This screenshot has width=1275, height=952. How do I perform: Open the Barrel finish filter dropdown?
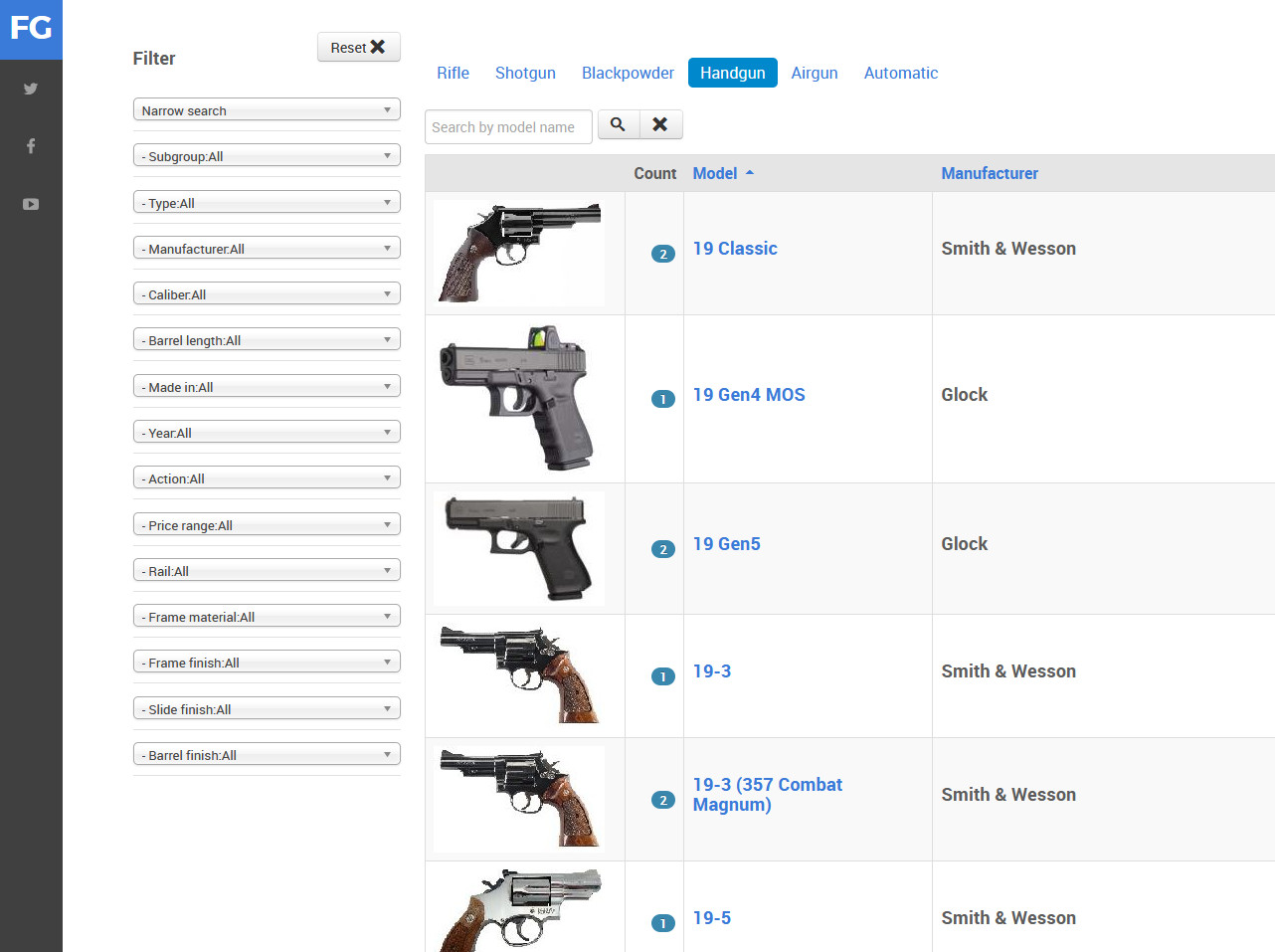click(x=267, y=754)
